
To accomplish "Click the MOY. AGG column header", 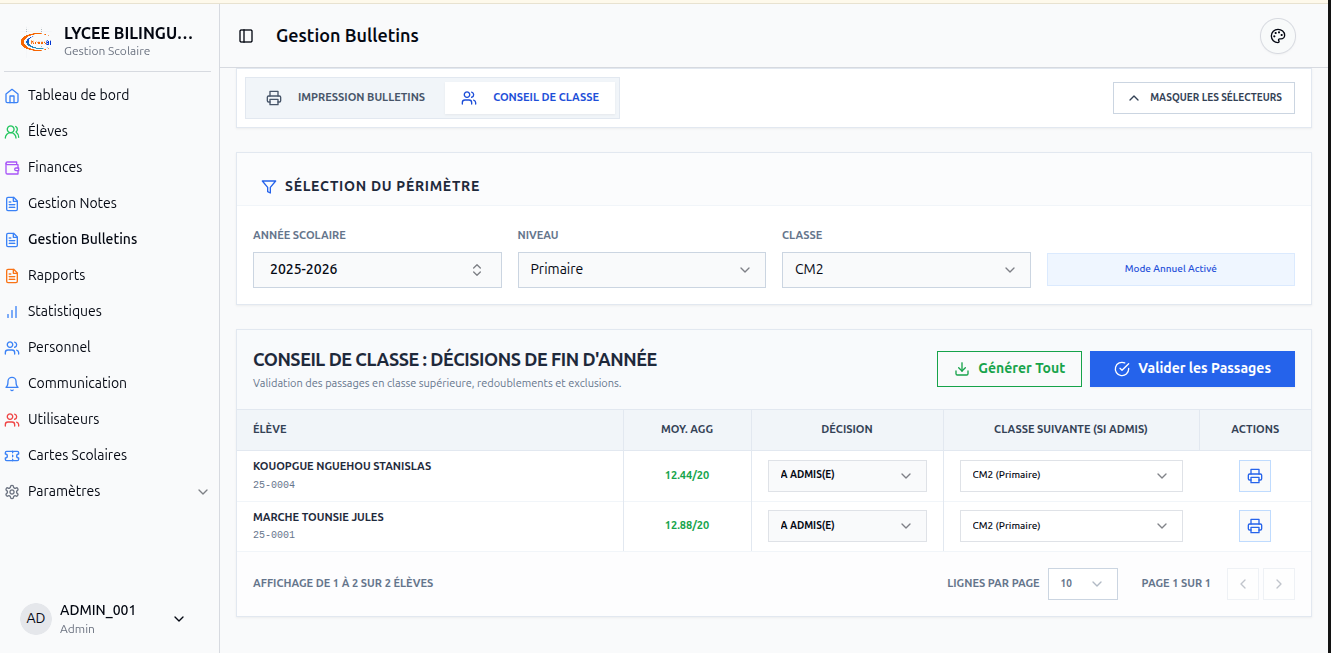I will [x=687, y=430].
